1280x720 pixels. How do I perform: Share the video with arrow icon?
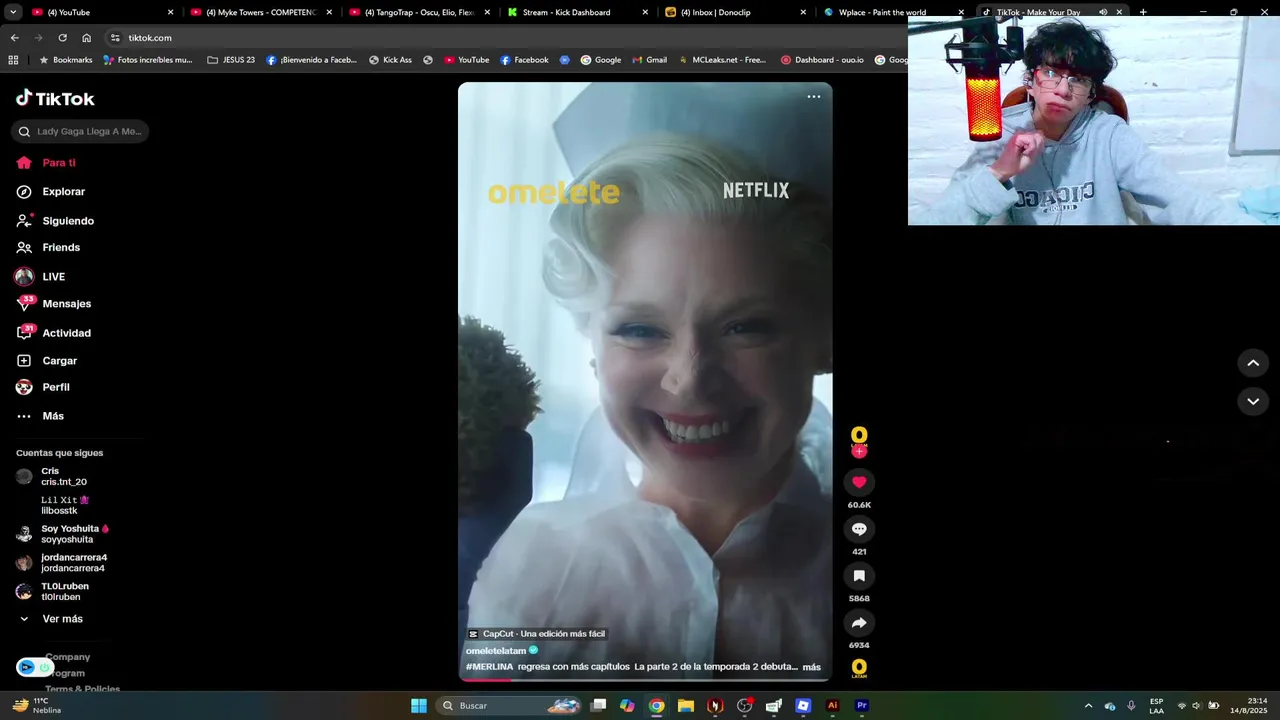859,623
